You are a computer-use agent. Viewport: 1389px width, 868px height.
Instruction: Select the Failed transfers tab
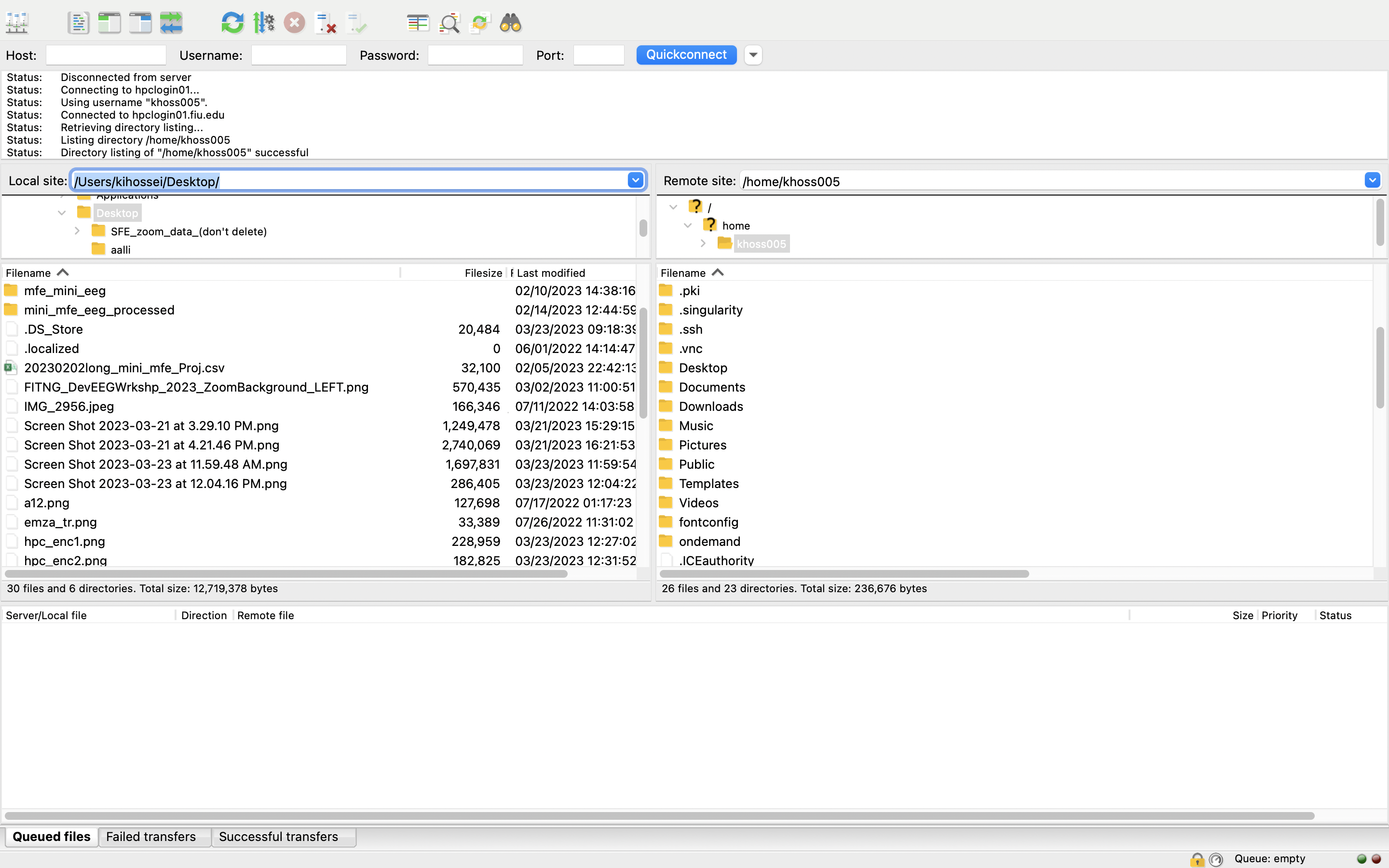click(151, 836)
